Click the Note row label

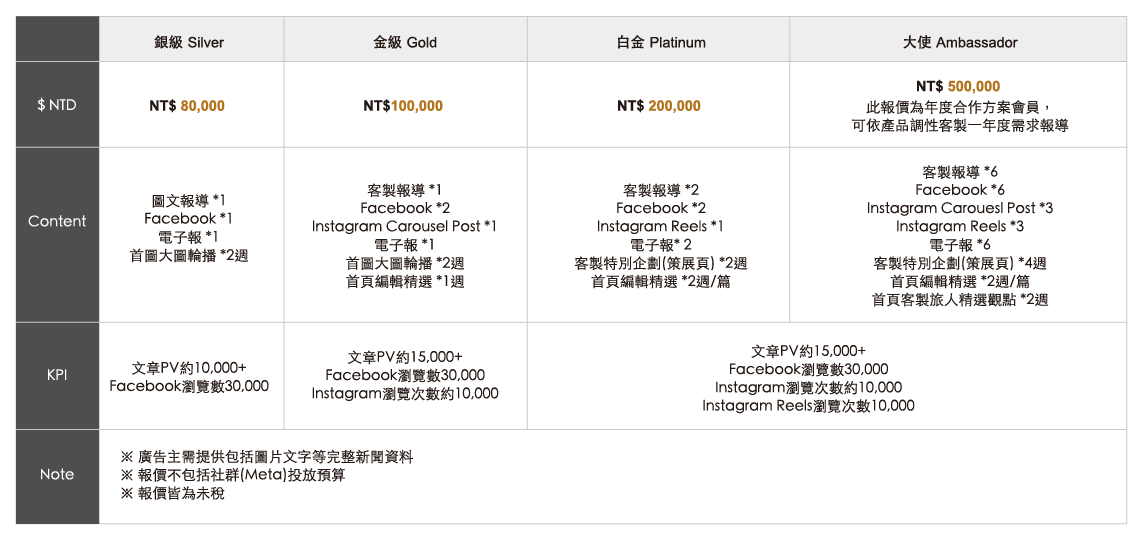pyautogui.click(x=57, y=474)
